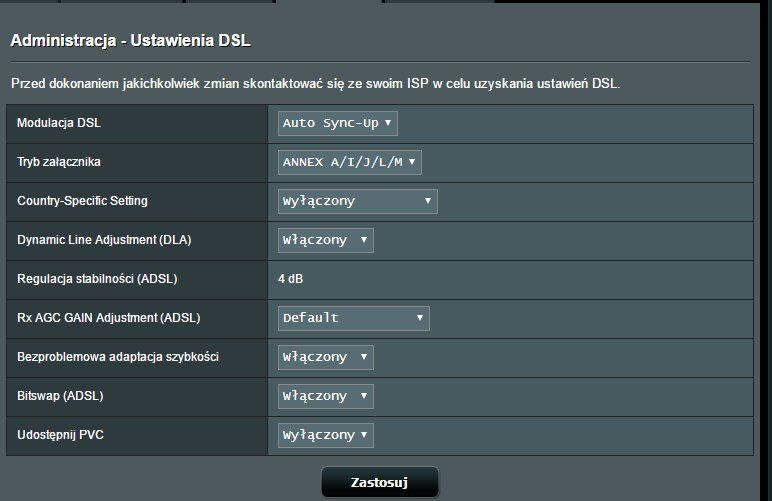Viewport: 772px width, 501px height.
Task: Click the Regulacja stabilności (ADSL) label
Action: [x=97, y=279]
